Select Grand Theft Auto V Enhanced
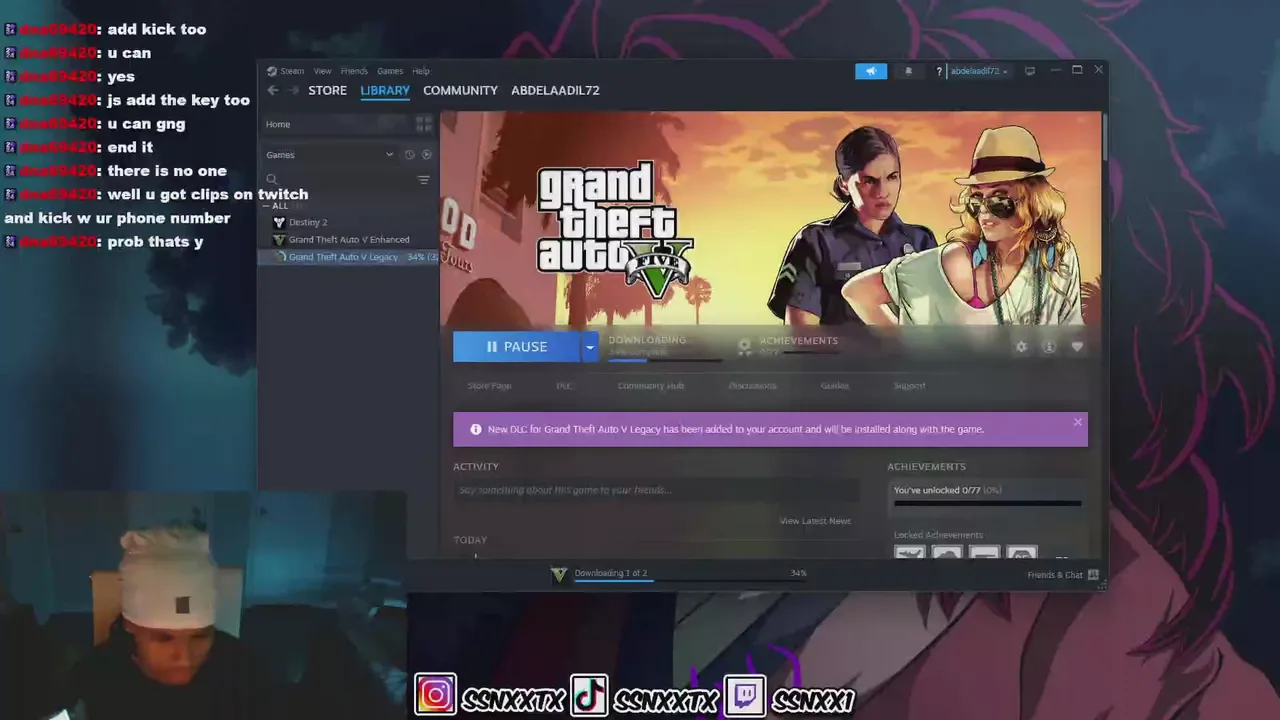This screenshot has height=720, width=1280. click(348, 240)
